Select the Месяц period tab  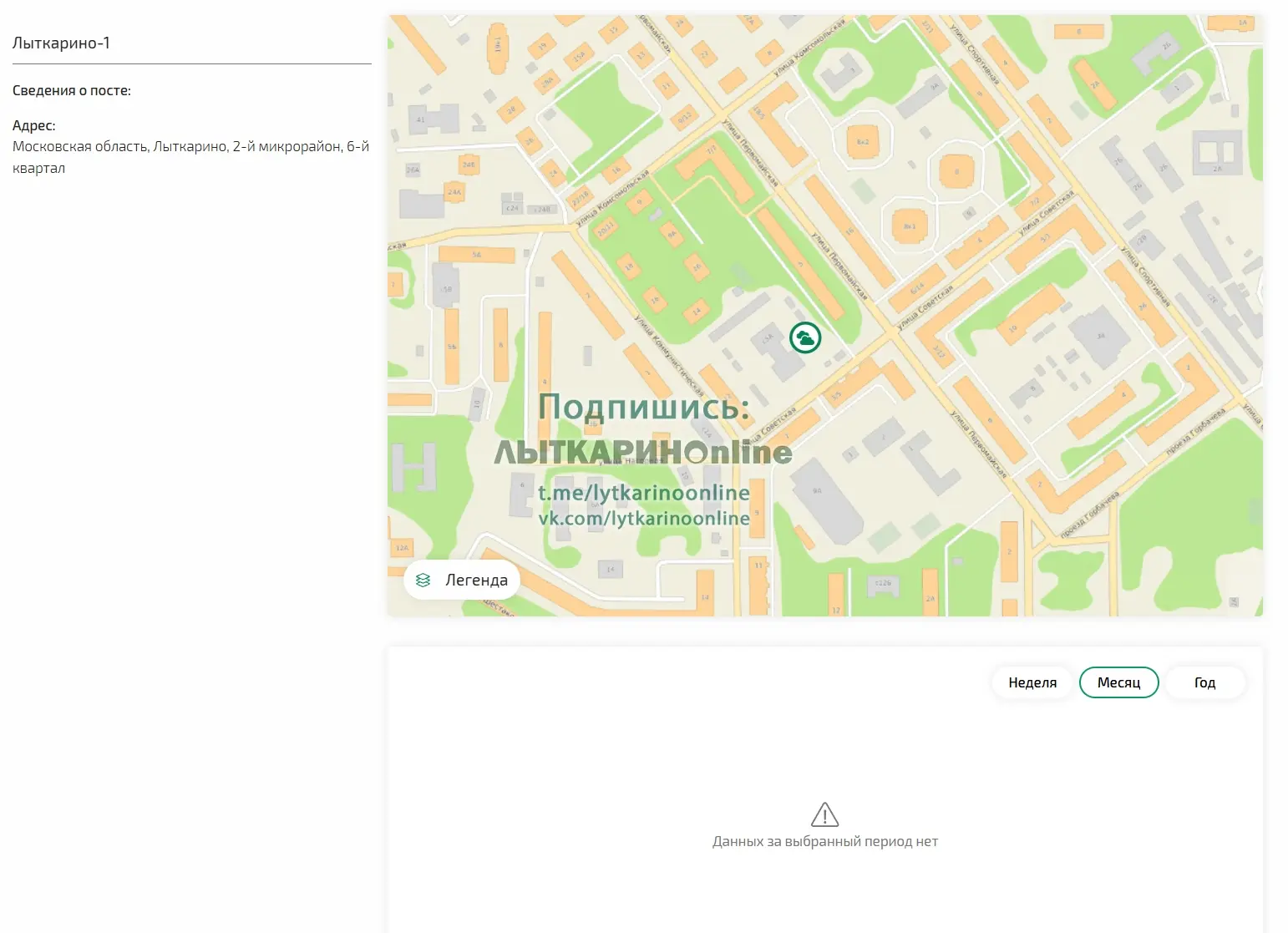tap(1118, 682)
